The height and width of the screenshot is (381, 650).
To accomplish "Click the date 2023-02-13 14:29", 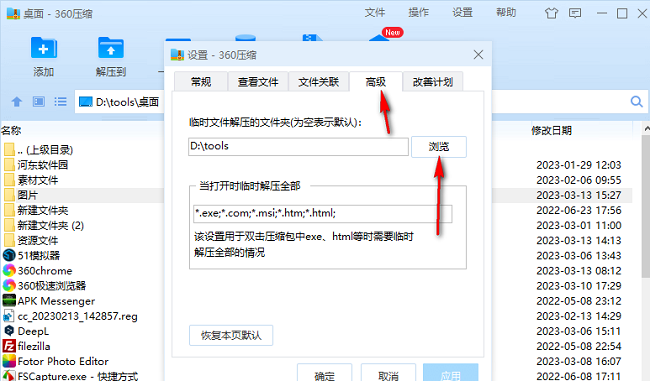I will point(579,316).
